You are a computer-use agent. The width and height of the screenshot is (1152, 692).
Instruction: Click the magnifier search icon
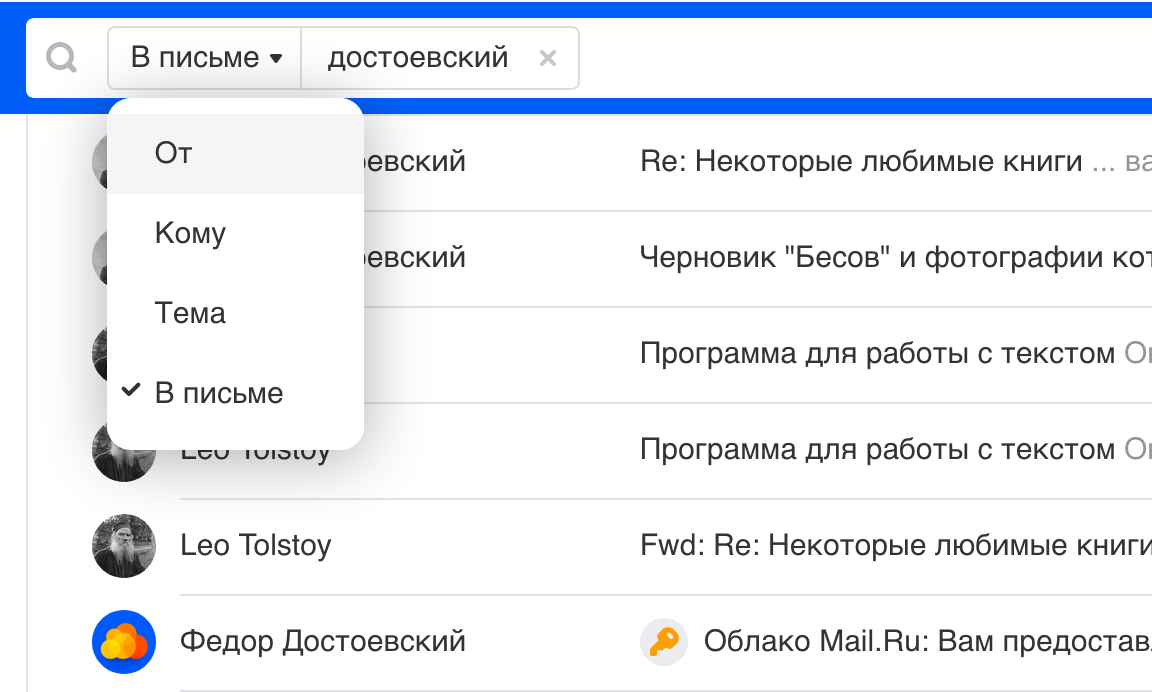pyautogui.click(x=62, y=58)
